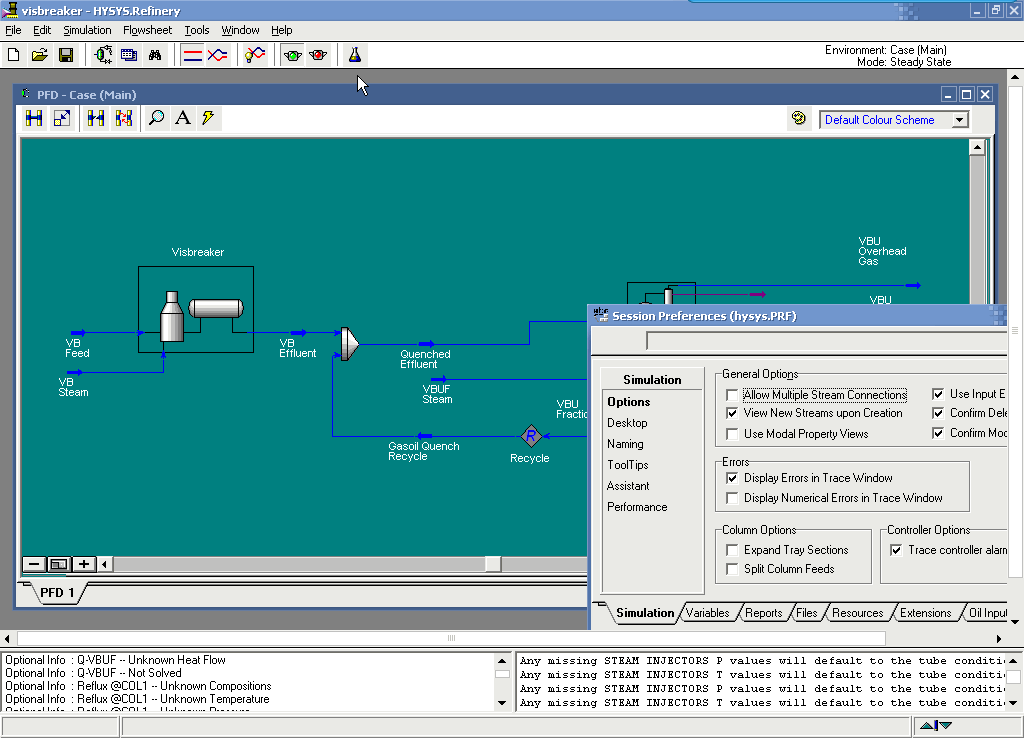Uncheck View New Streams upon Creation
1024x738 pixels.
coord(732,413)
